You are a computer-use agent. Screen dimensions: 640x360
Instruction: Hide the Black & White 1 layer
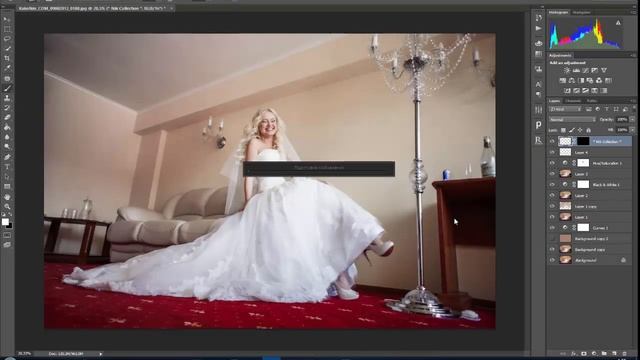pos(552,184)
